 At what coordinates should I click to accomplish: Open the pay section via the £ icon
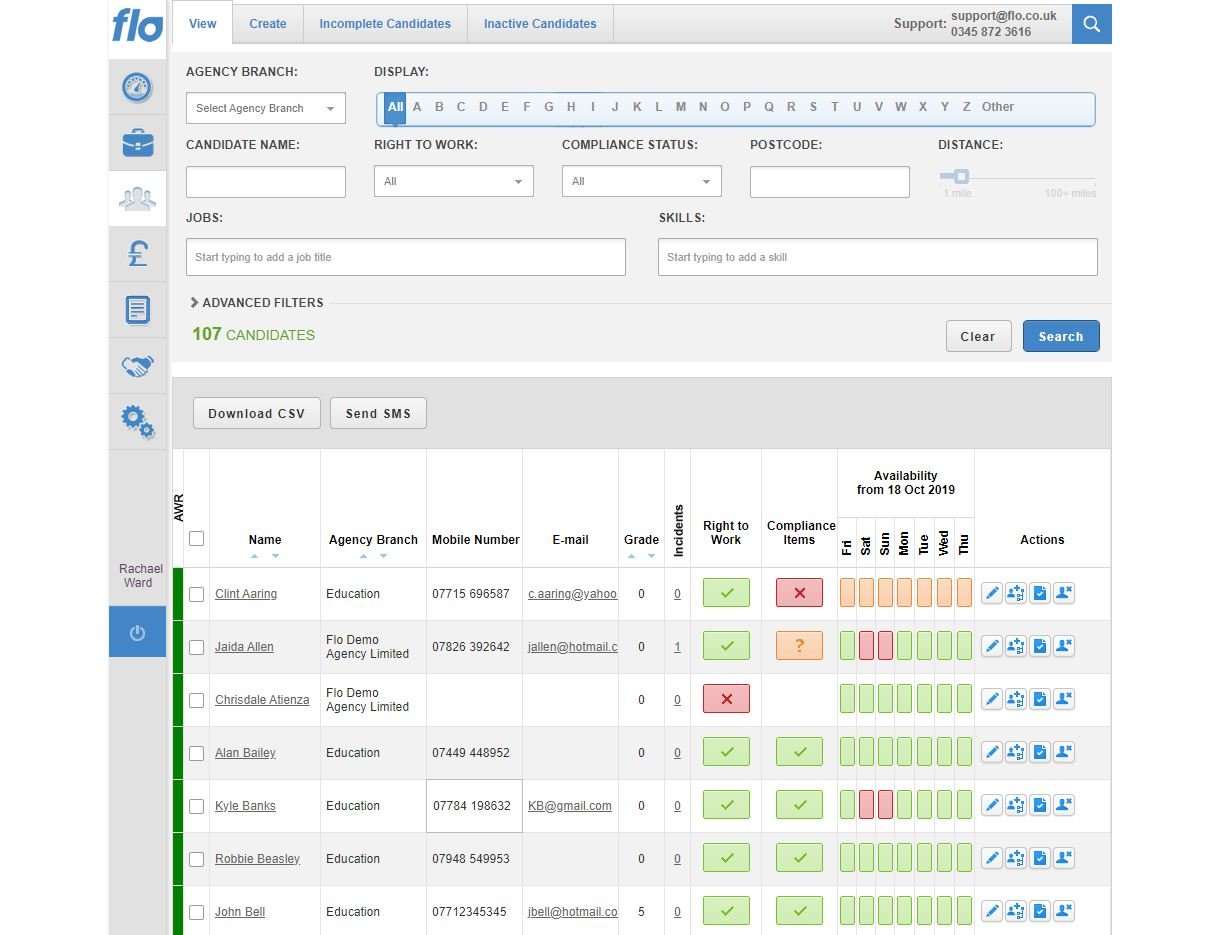(137, 253)
